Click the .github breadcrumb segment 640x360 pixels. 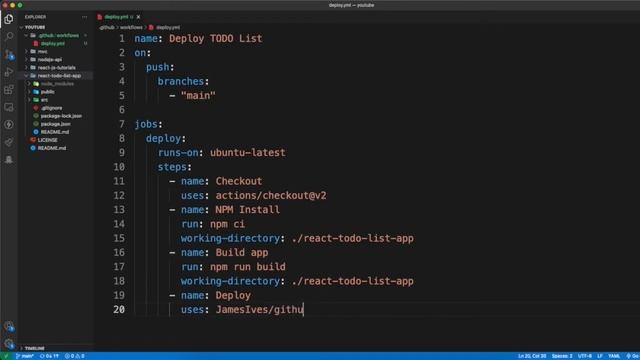tap(107, 27)
